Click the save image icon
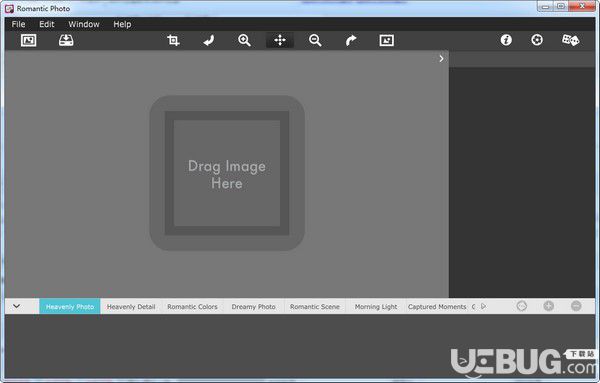This screenshot has width=600, height=383. (x=66, y=40)
